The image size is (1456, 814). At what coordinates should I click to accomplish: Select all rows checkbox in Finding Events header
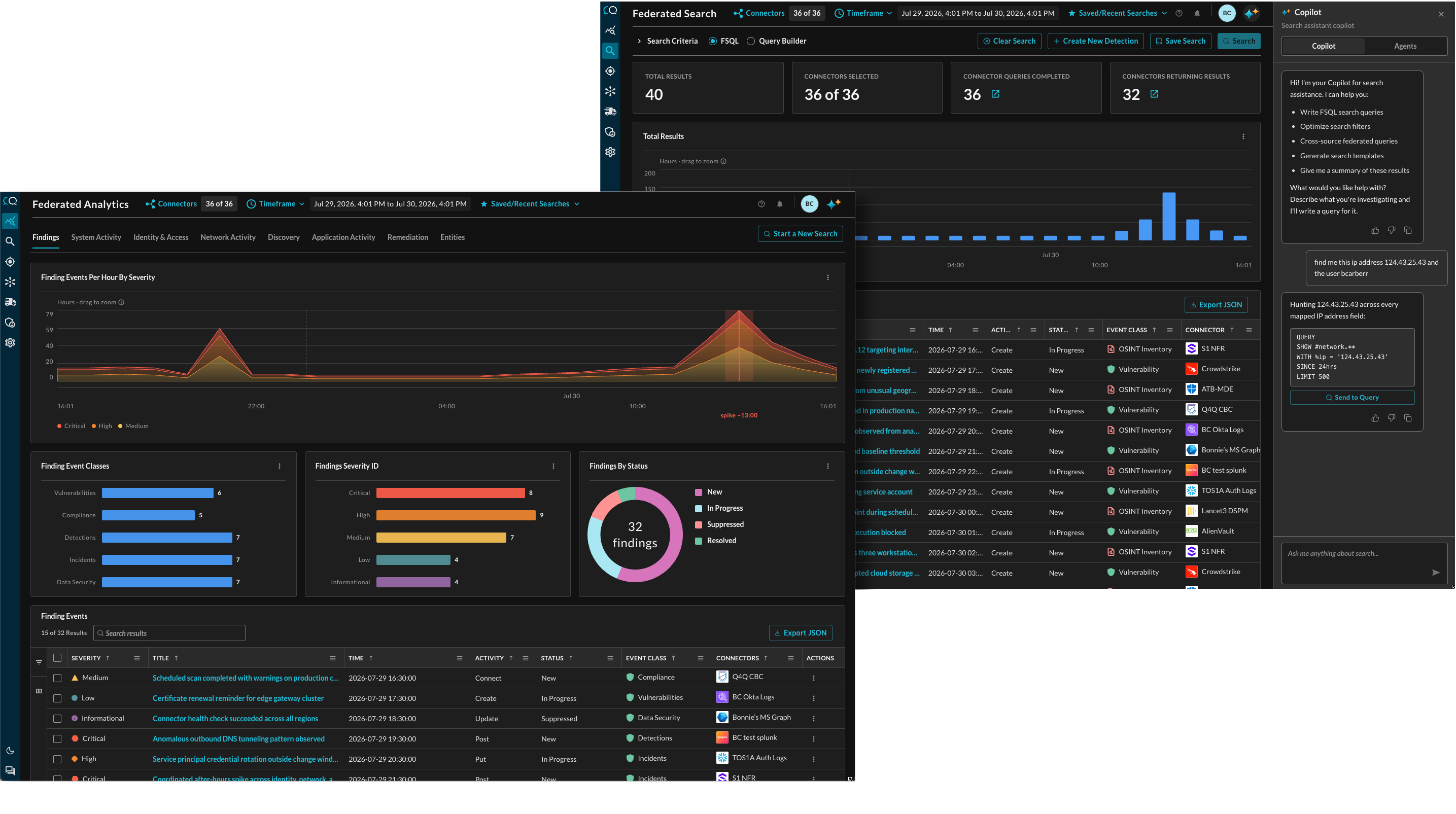(x=57, y=658)
